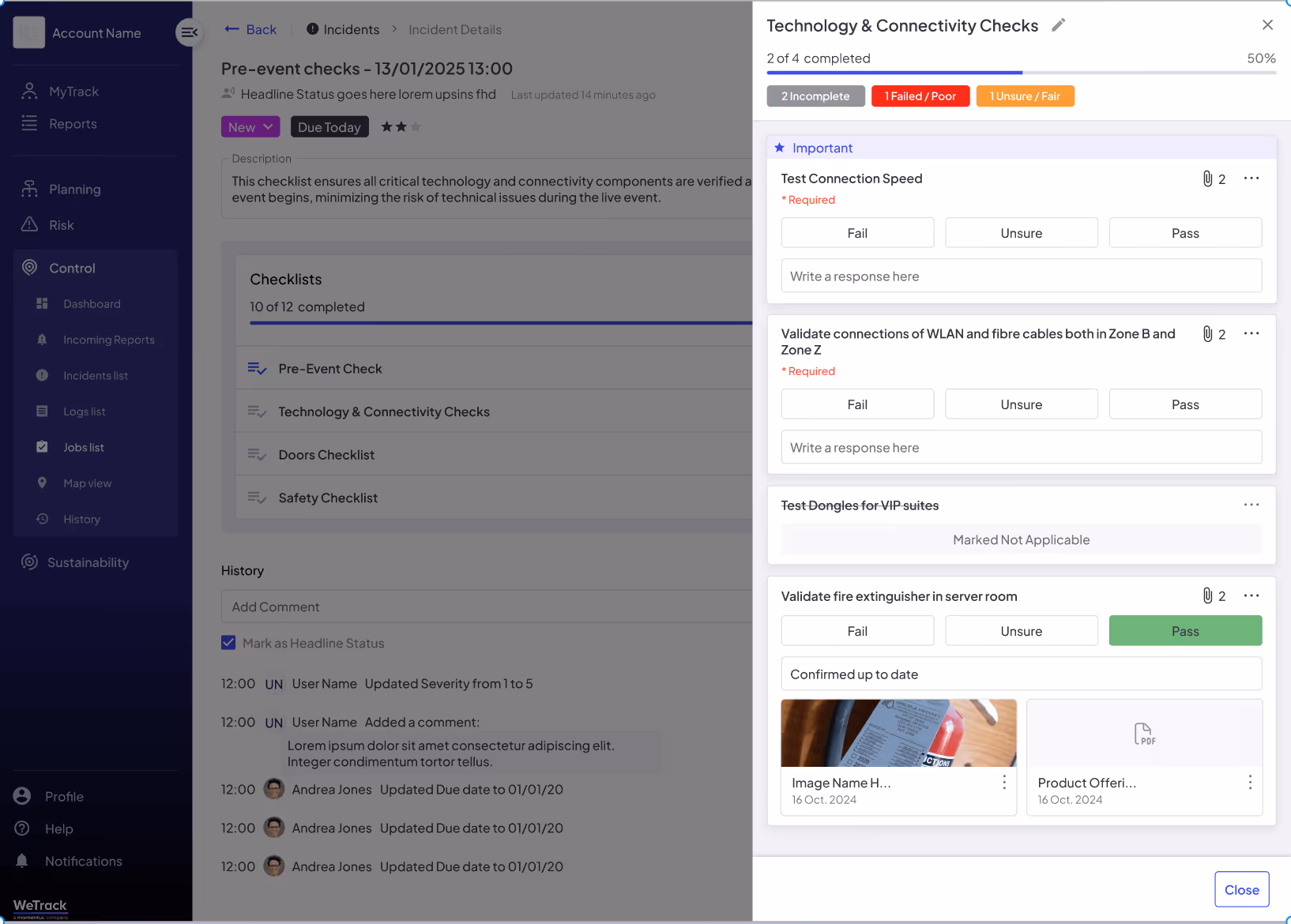
Task: Open Reports in sidebar
Action: pyautogui.click(x=60, y=124)
